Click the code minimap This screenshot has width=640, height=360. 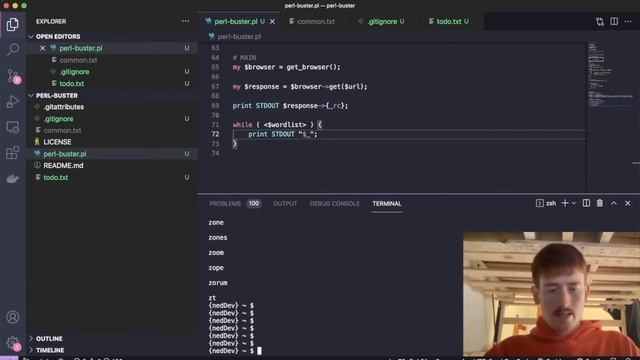point(611,76)
